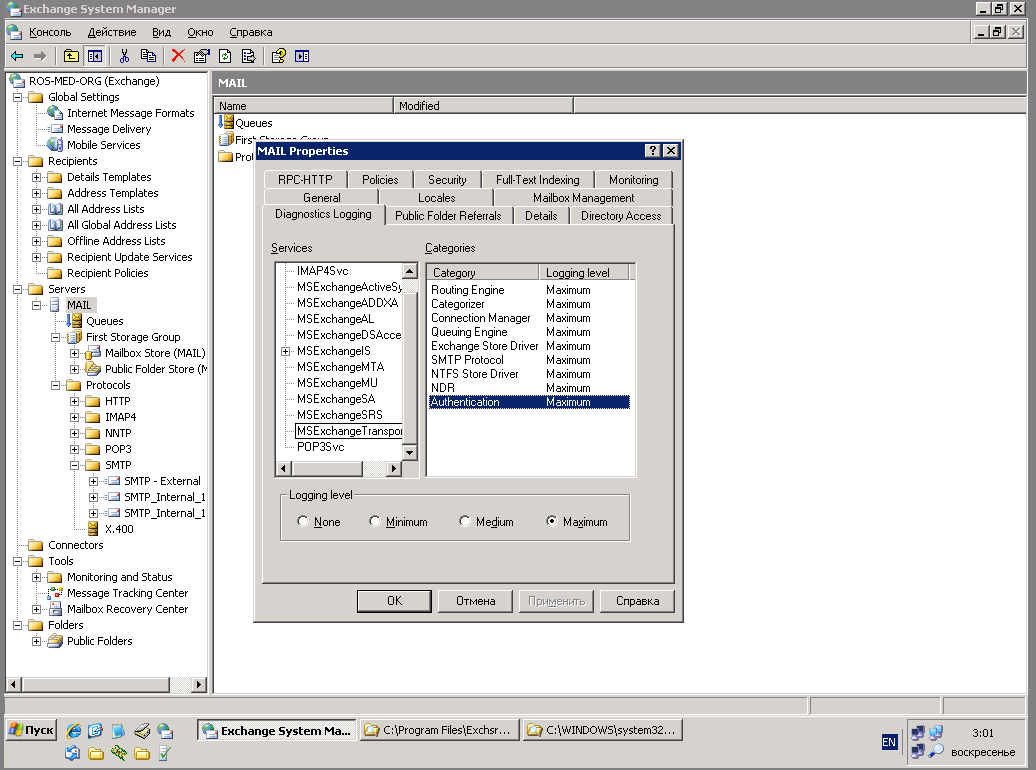Select the NDR category row

coord(529,387)
